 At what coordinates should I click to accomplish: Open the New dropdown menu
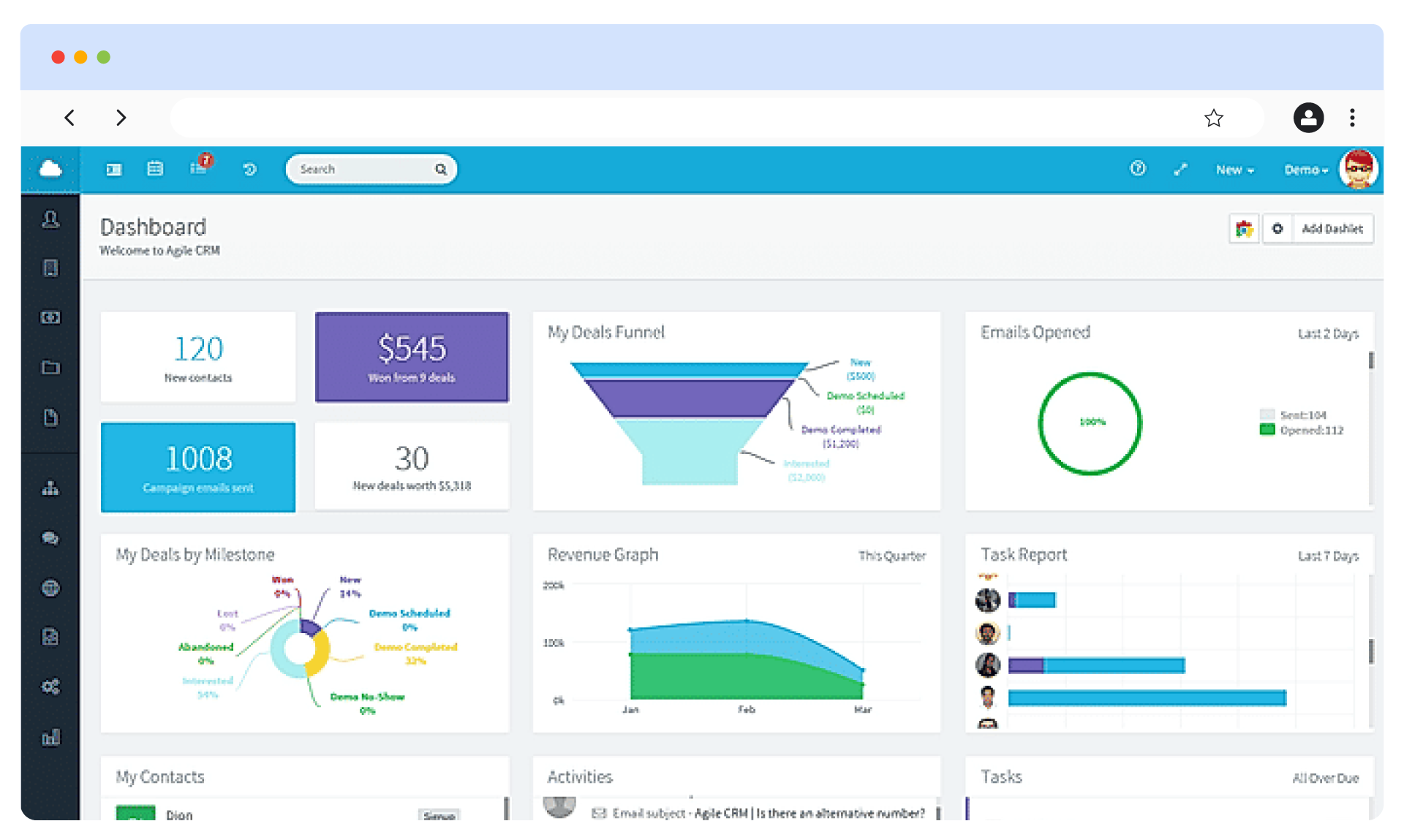[1232, 168]
